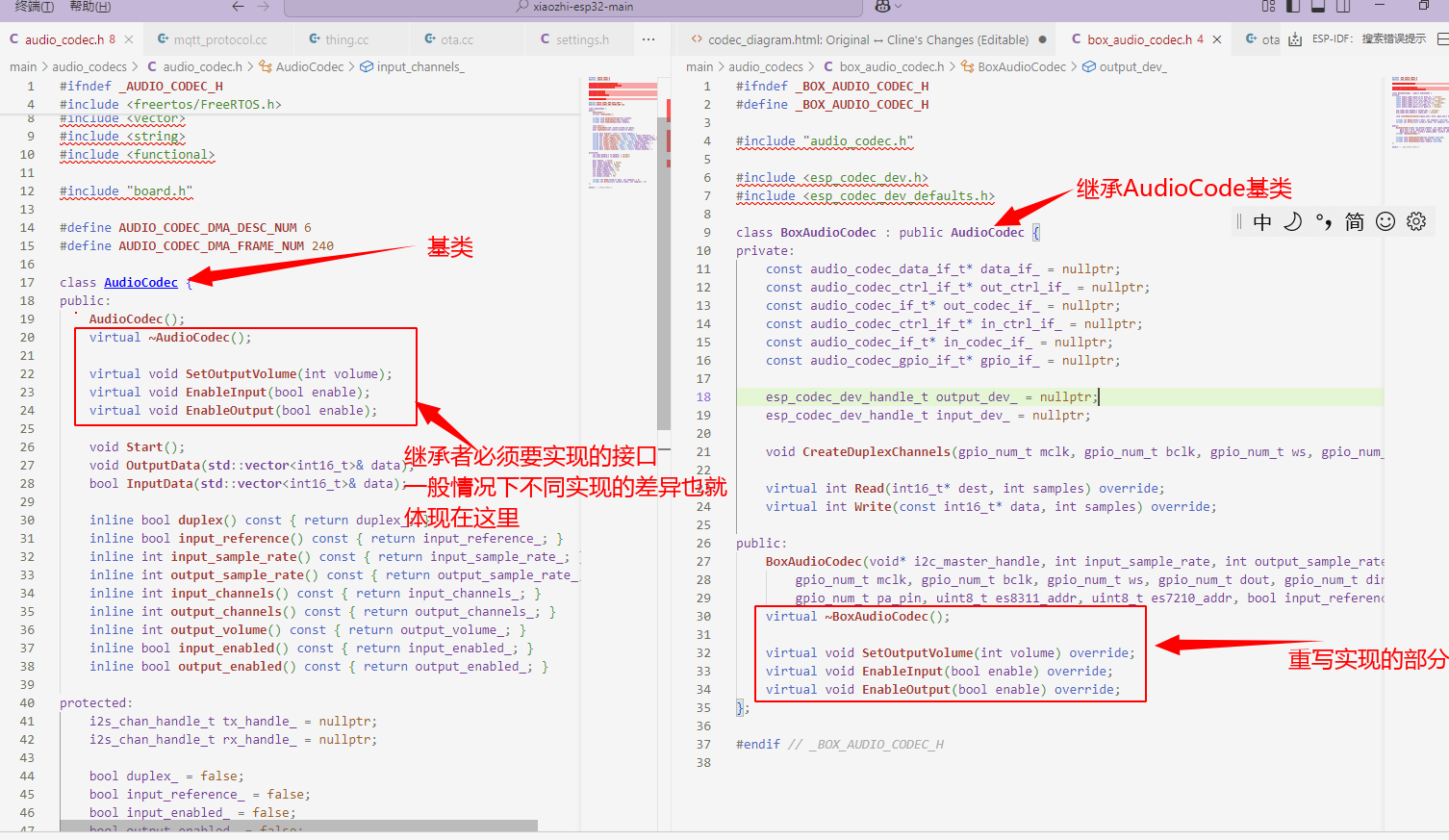Click the C++ icon on the thing.cc tab
This screenshot has width=1449, height=840.
tap(315, 39)
